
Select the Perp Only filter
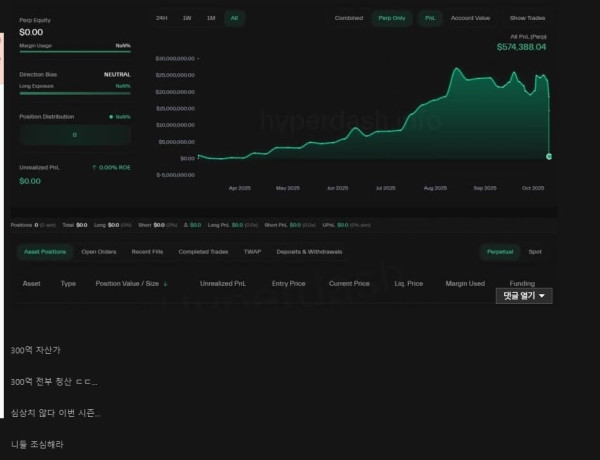pyautogui.click(x=392, y=18)
